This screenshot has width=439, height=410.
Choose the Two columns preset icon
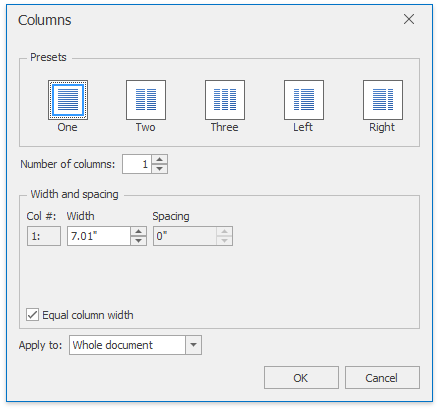pos(146,100)
